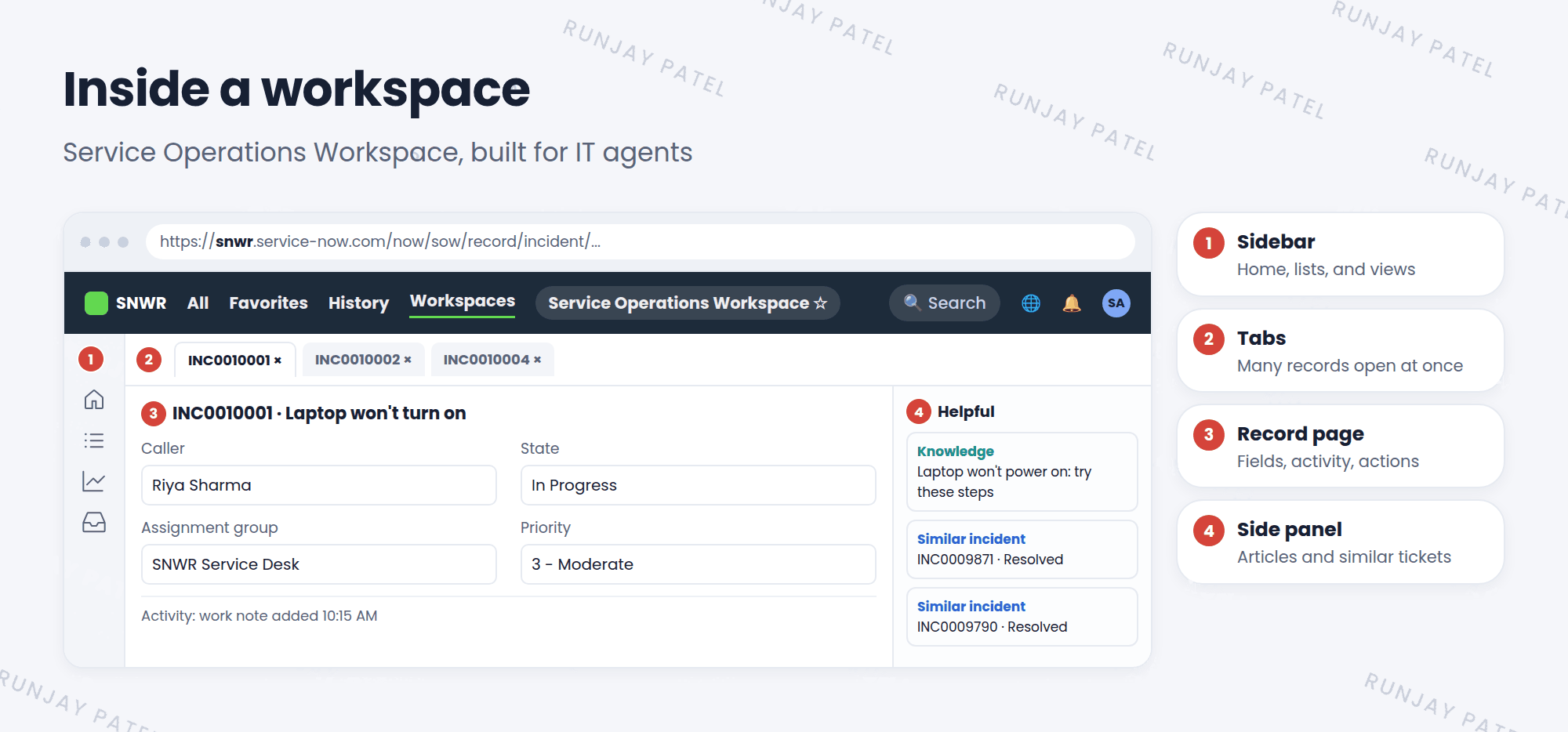The width and height of the screenshot is (1568, 732).
Task: Open the Home icon in sidebar
Action: point(94,400)
